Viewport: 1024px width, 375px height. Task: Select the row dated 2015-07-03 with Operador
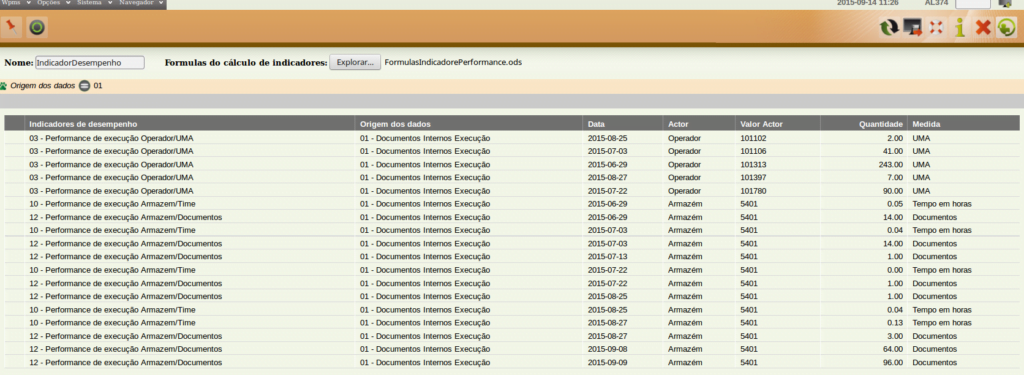pyautogui.click(x=512, y=151)
